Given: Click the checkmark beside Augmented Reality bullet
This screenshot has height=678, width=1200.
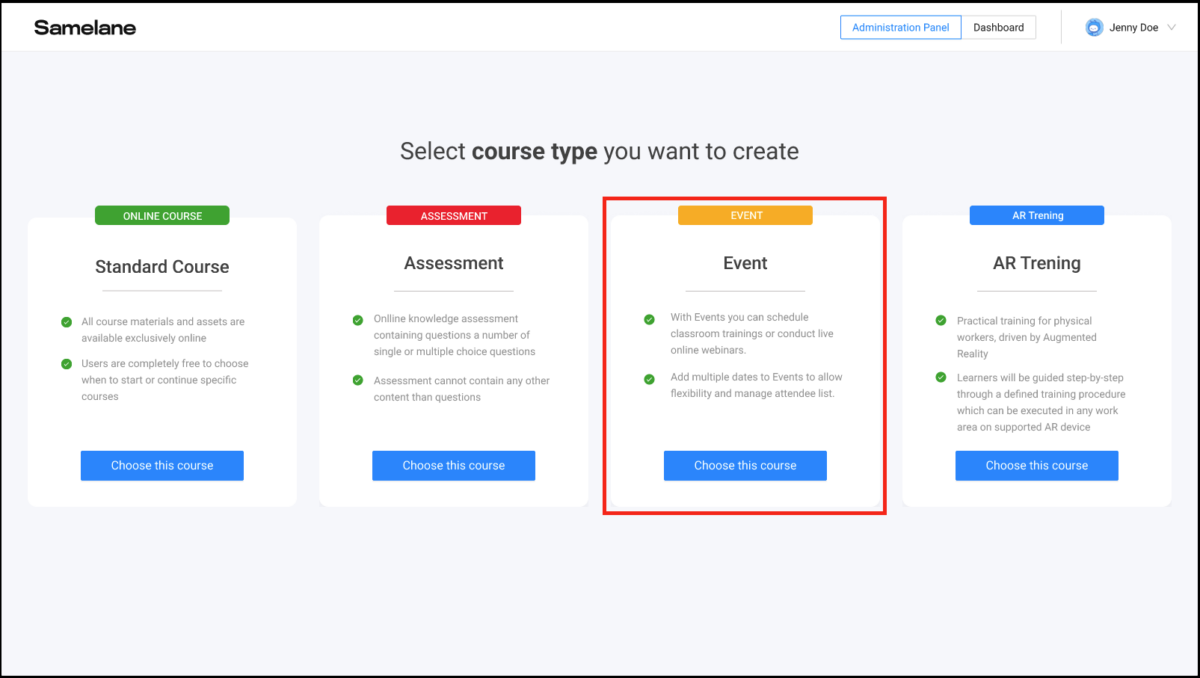Looking at the screenshot, I should (x=940, y=321).
